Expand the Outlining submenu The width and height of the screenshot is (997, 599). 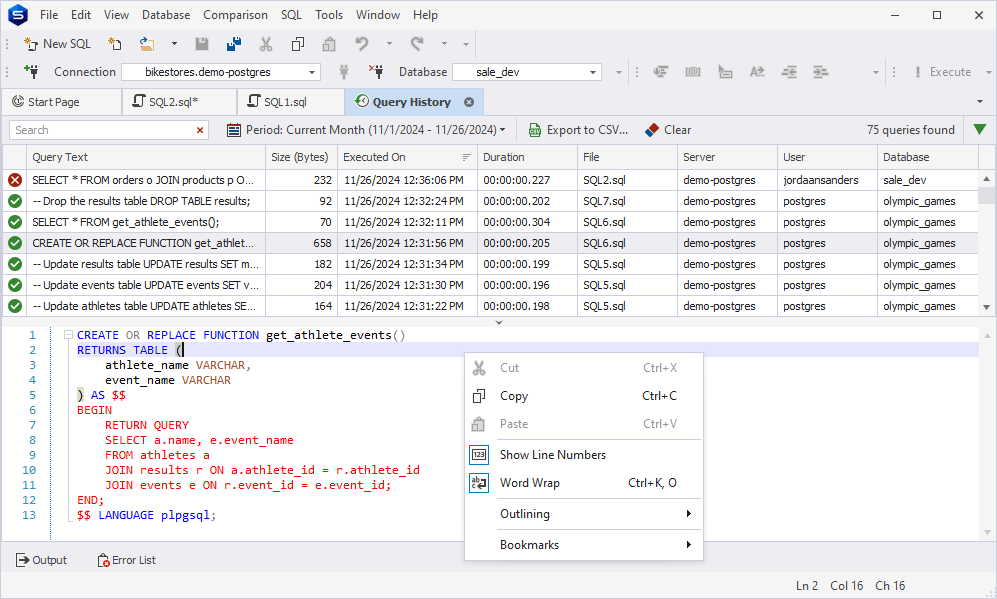(584, 514)
